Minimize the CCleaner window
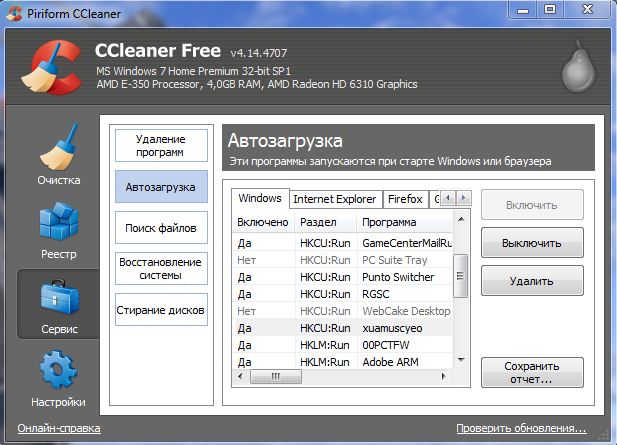This screenshot has width=617, height=445. click(523, 9)
